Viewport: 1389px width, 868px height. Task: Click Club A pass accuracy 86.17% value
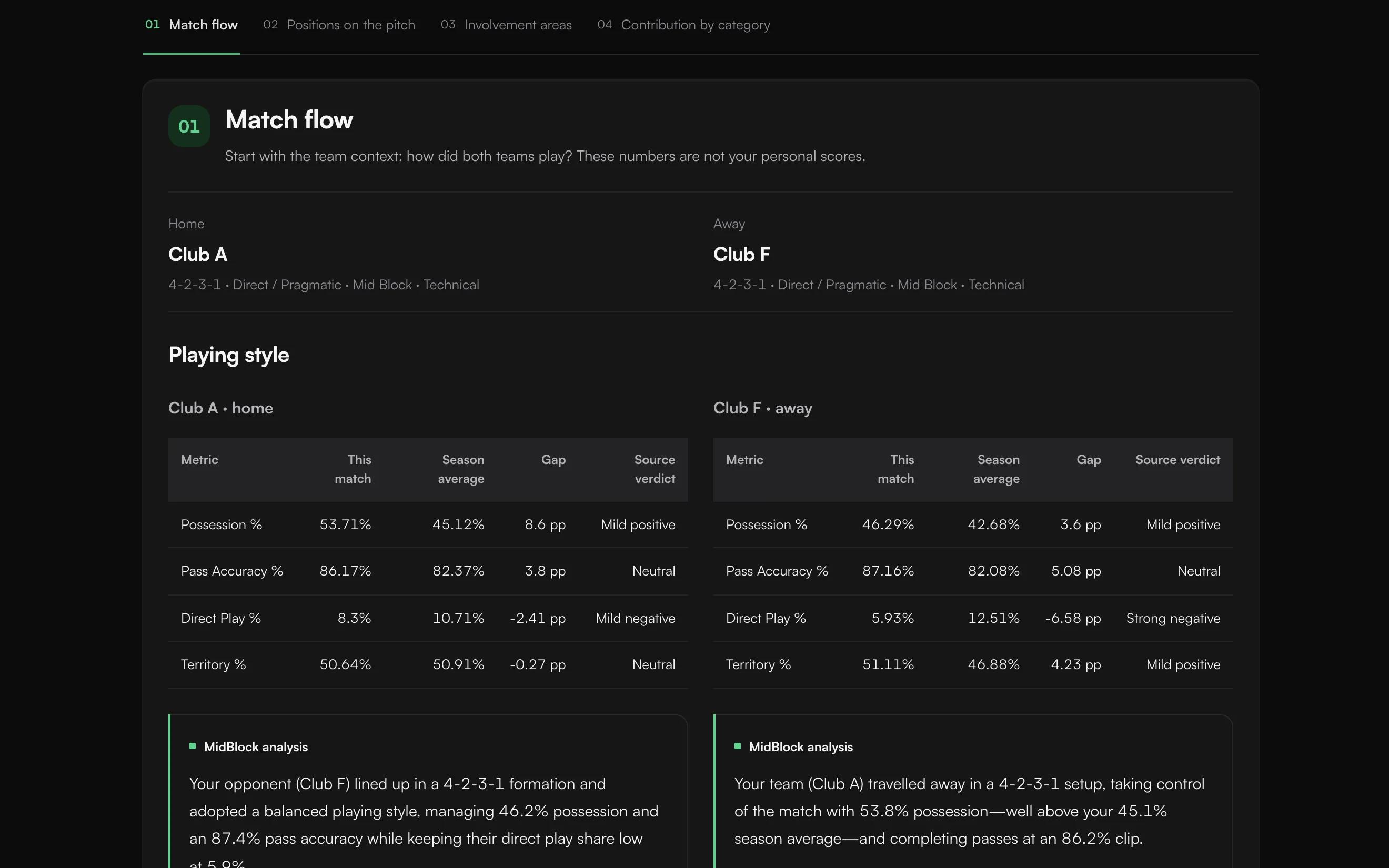pos(345,571)
